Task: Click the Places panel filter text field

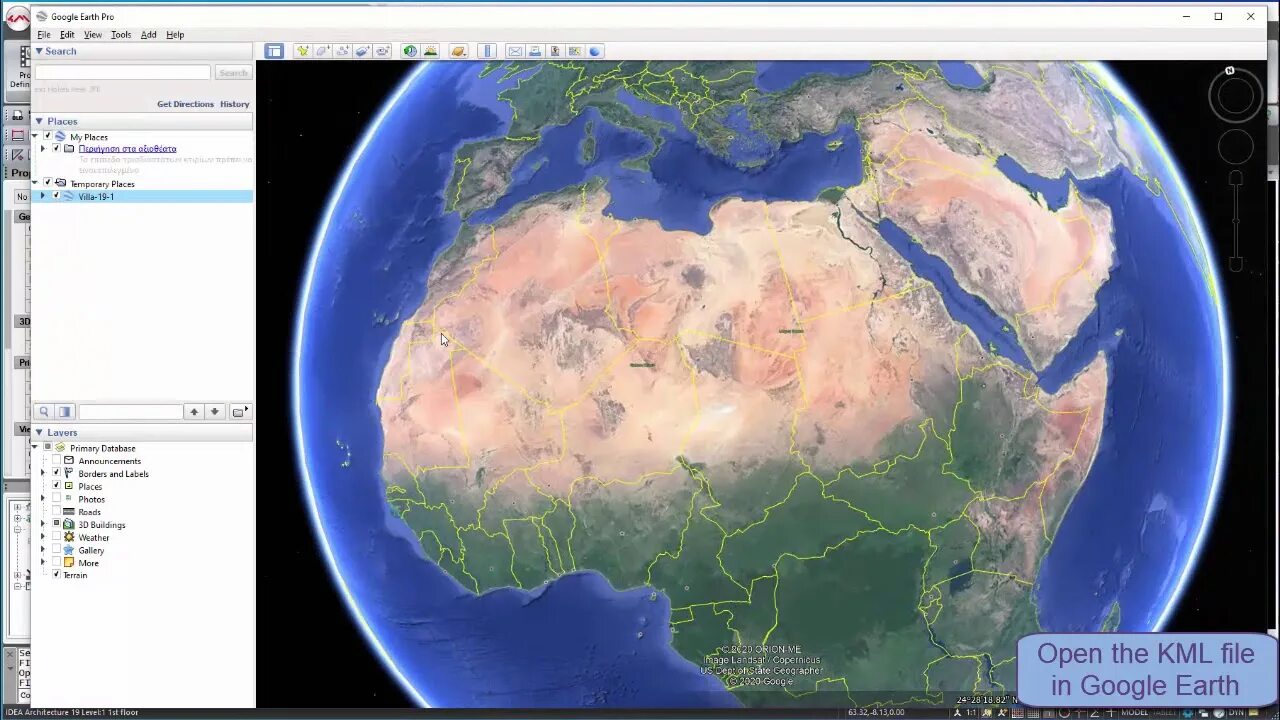Action: coord(131,412)
